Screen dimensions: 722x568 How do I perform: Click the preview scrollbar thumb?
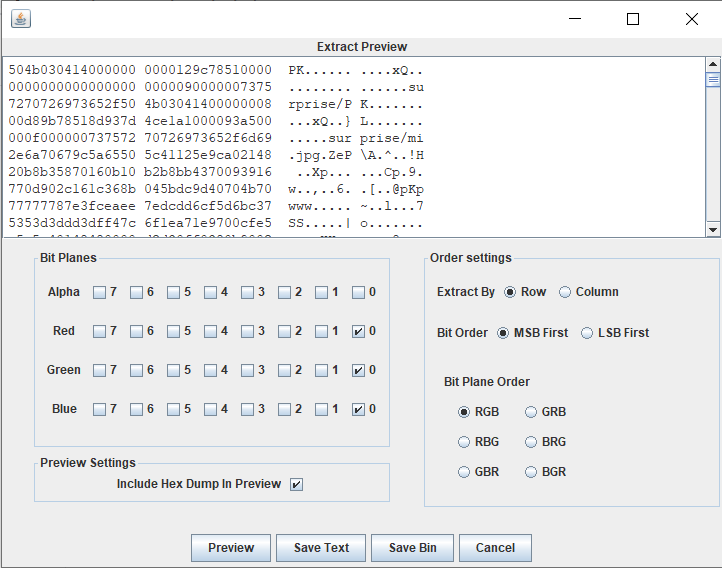(712, 80)
